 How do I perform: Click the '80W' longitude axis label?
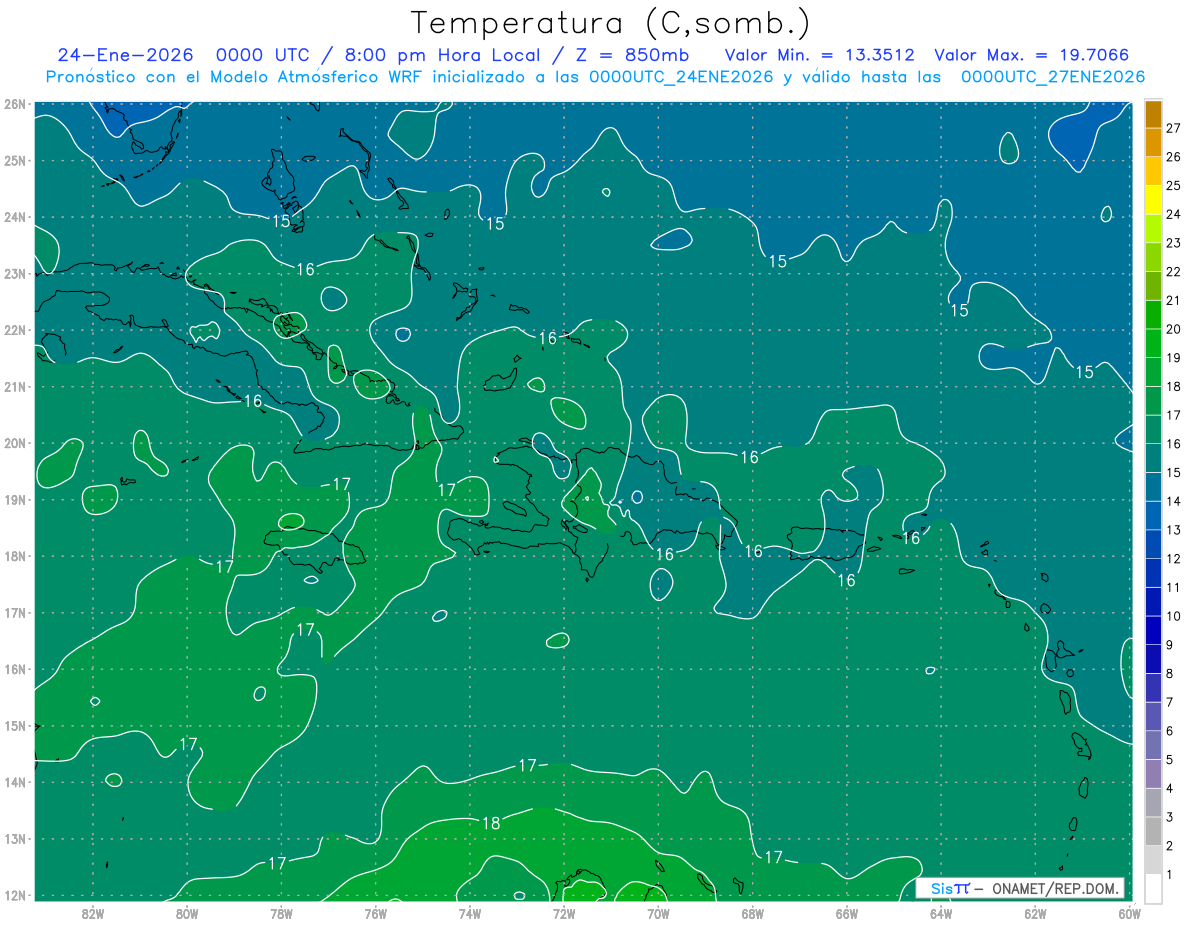point(187,913)
